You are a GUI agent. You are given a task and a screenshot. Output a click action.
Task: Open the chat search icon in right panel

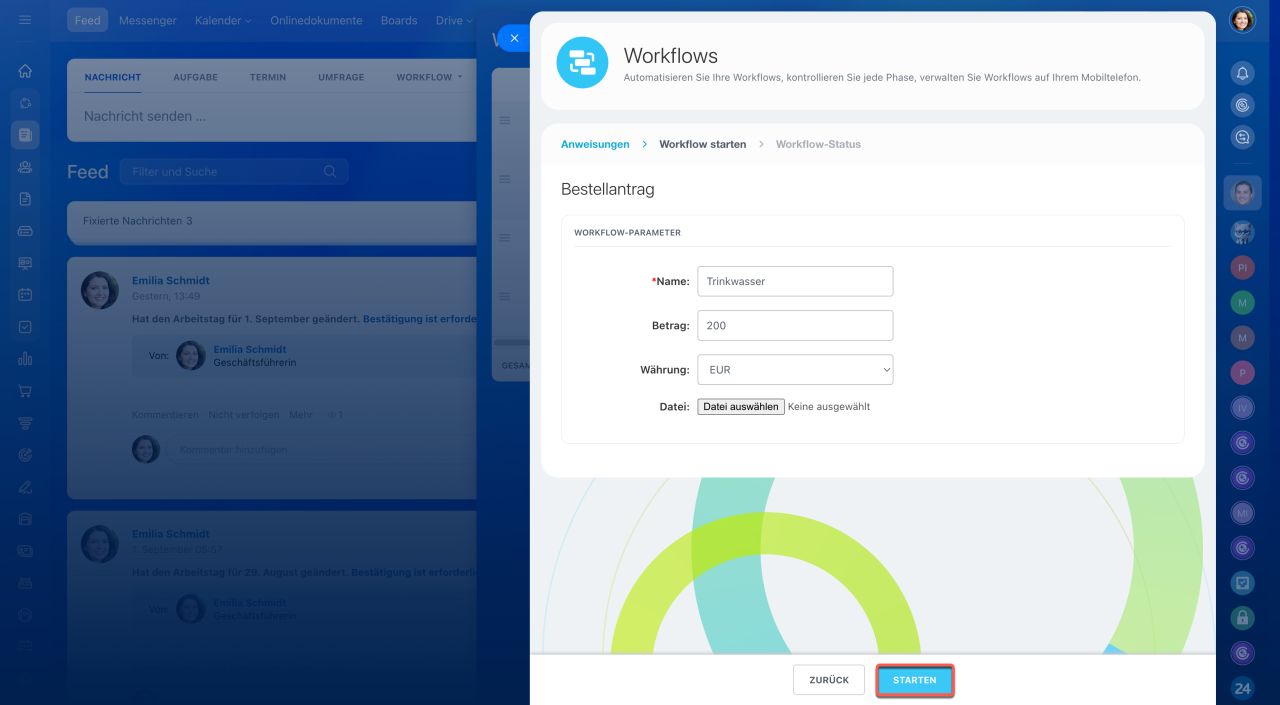pyautogui.click(x=1242, y=138)
